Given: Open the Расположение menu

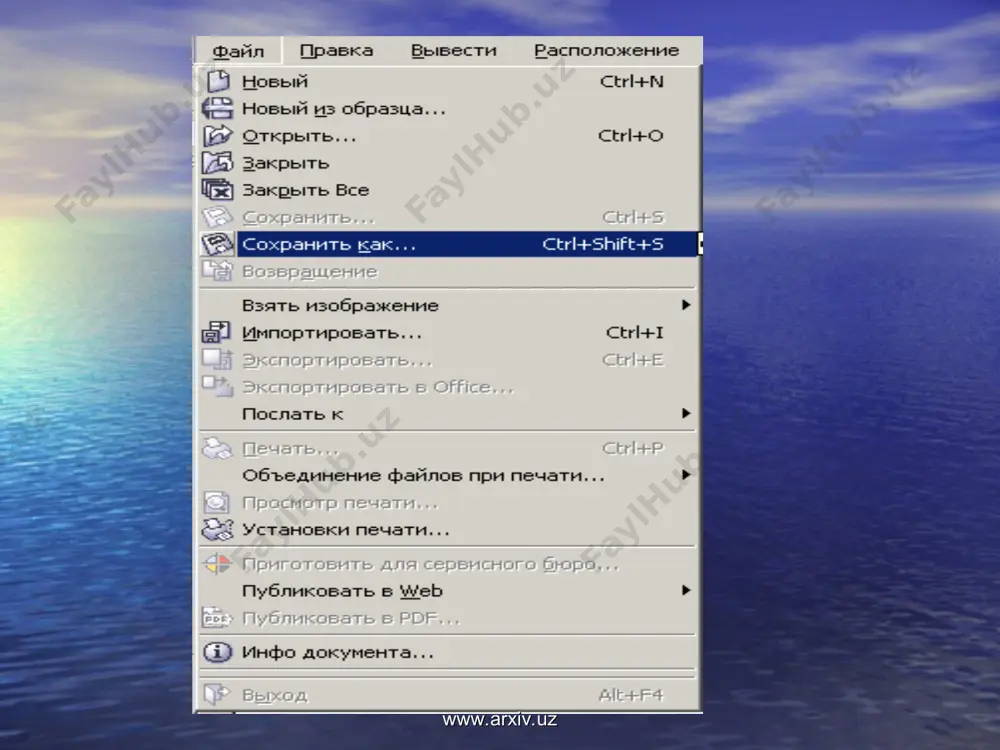Looking at the screenshot, I should pos(607,50).
